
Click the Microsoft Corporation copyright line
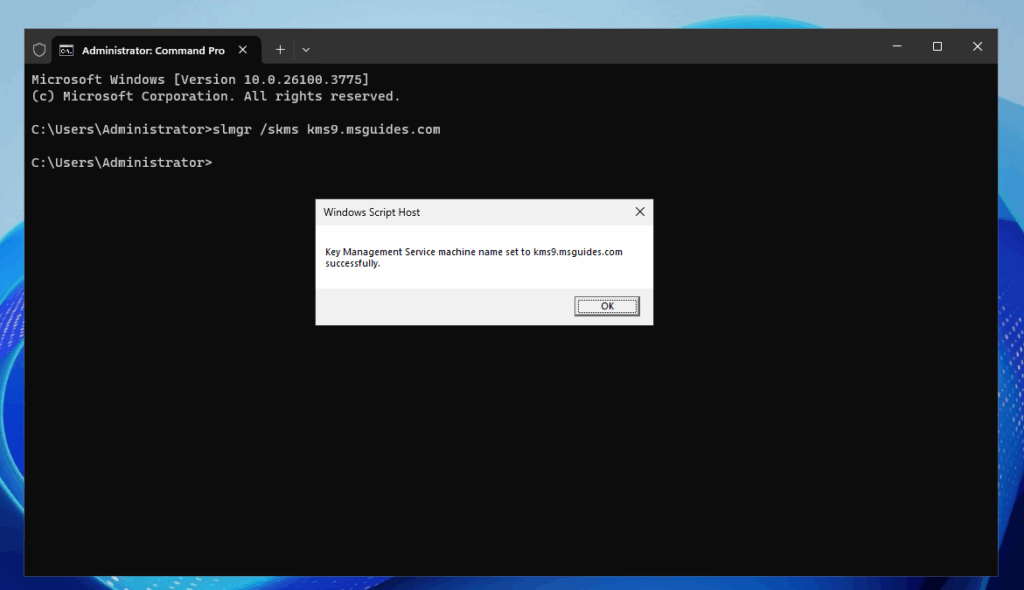(x=215, y=96)
